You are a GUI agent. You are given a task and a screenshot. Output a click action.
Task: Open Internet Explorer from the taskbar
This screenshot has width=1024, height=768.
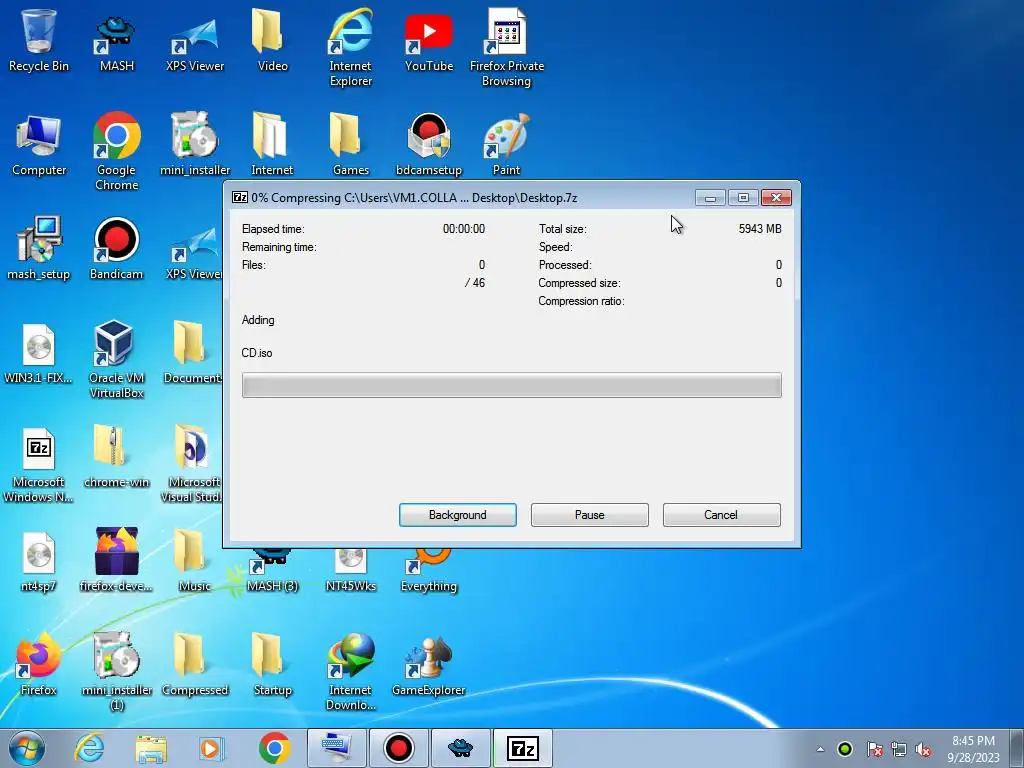point(89,748)
